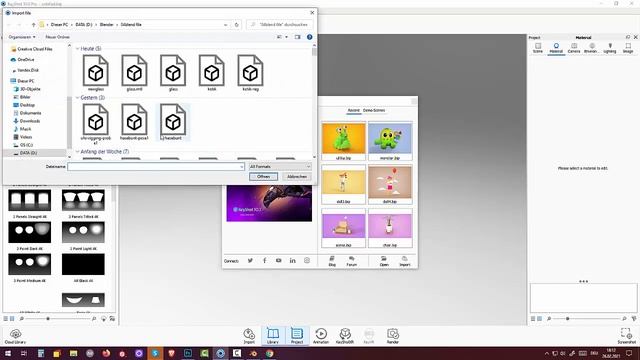Image resolution: width=640 pixels, height=360 pixels.
Task: Open the Windows Start menu
Action: pos(8,353)
